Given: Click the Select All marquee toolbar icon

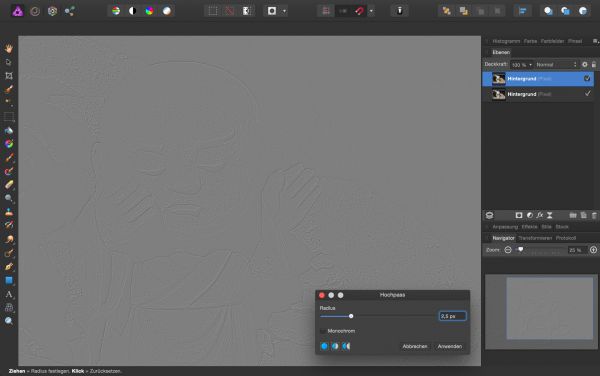Looking at the screenshot, I should [x=213, y=11].
